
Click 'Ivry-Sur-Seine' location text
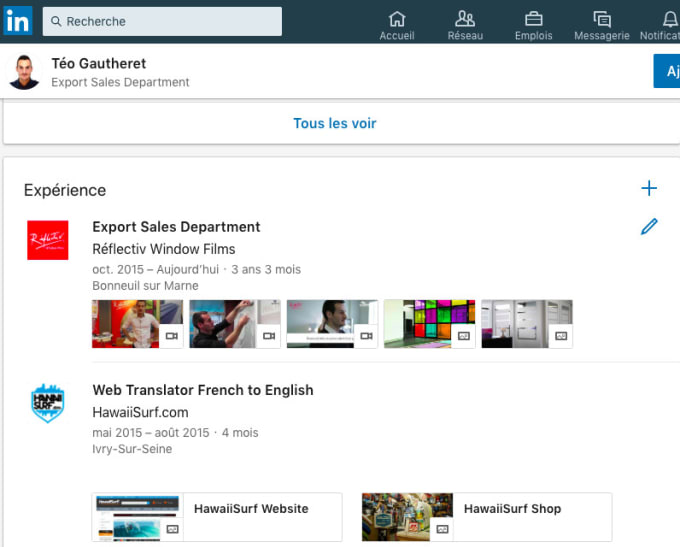pyautogui.click(x=132, y=449)
